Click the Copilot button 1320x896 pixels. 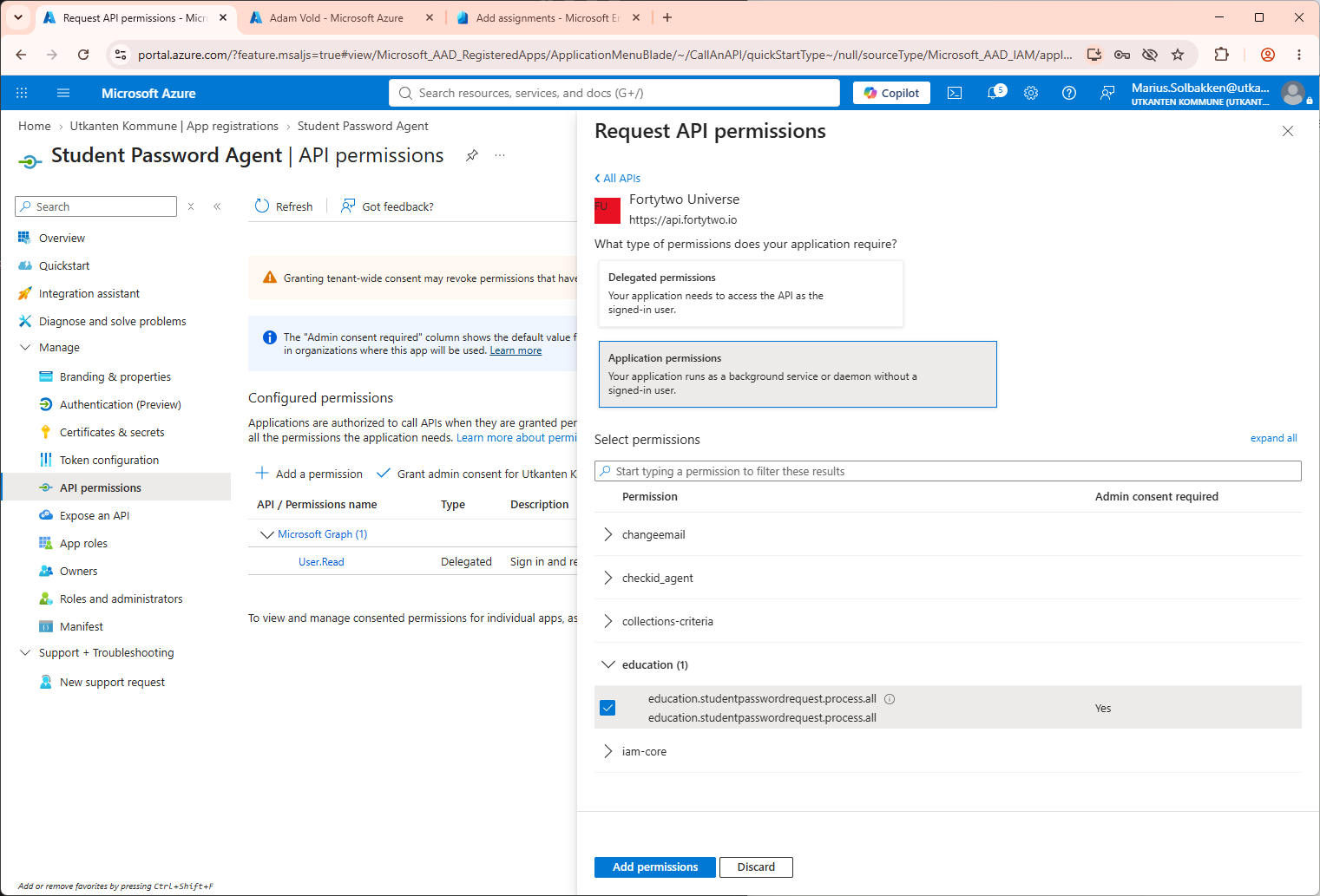tap(891, 93)
